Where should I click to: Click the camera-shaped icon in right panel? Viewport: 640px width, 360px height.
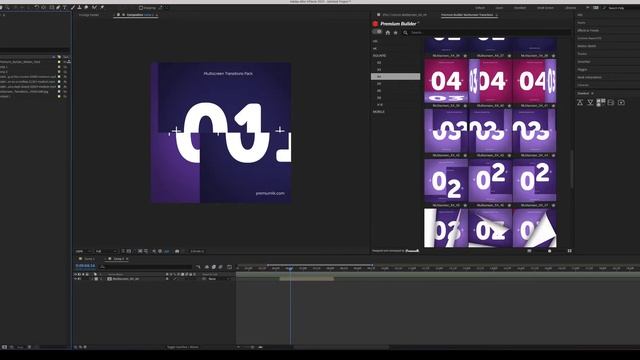621,102
